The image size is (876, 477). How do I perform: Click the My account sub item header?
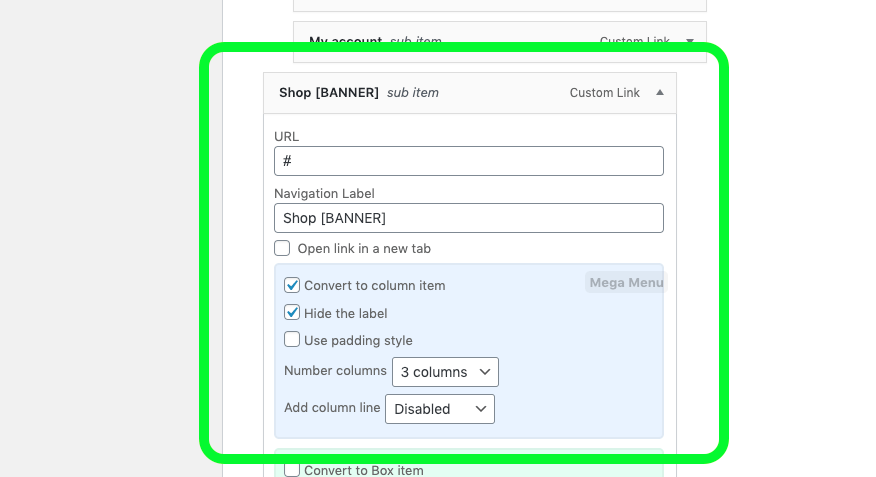tap(500, 42)
